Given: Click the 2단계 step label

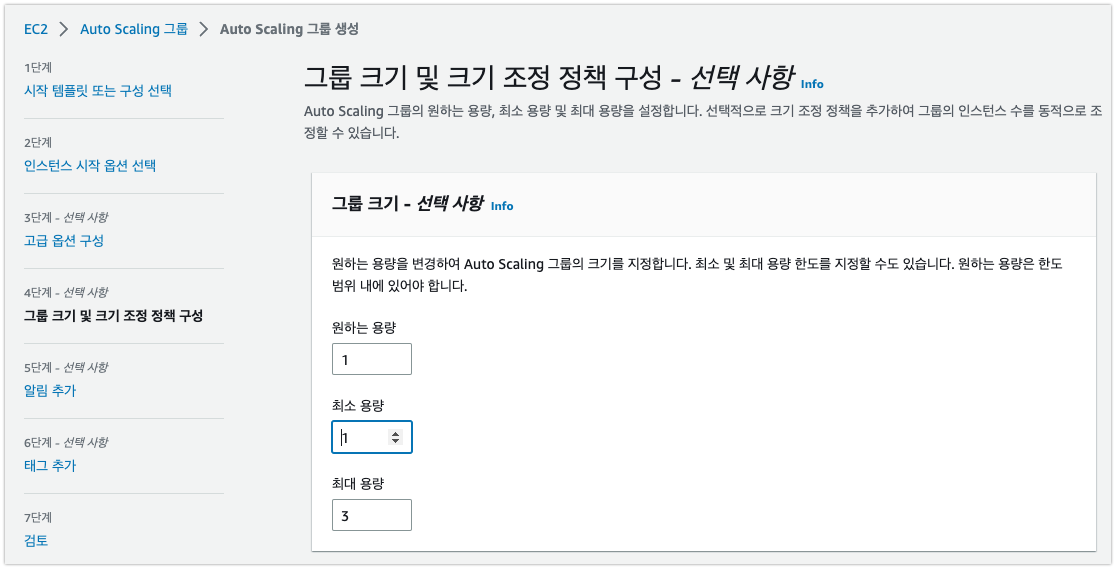Looking at the screenshot, I should tap(38, 142).
